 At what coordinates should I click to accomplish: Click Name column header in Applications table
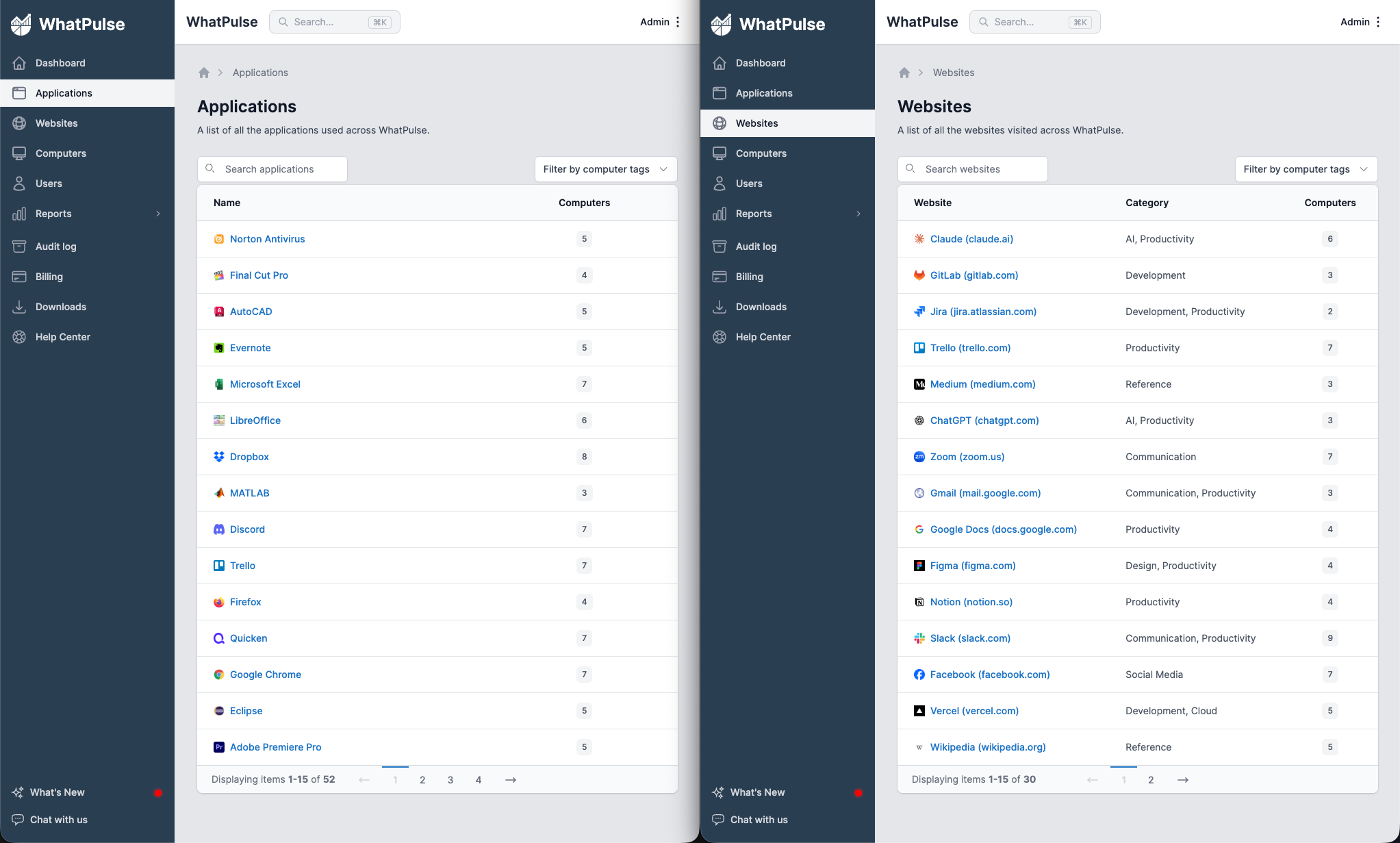pyautogui.click(x=227, y=203)
